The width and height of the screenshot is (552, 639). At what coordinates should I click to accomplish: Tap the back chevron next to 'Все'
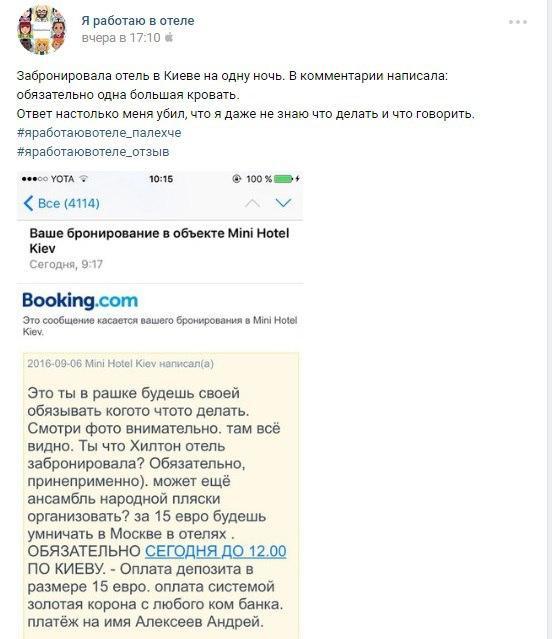28,203
